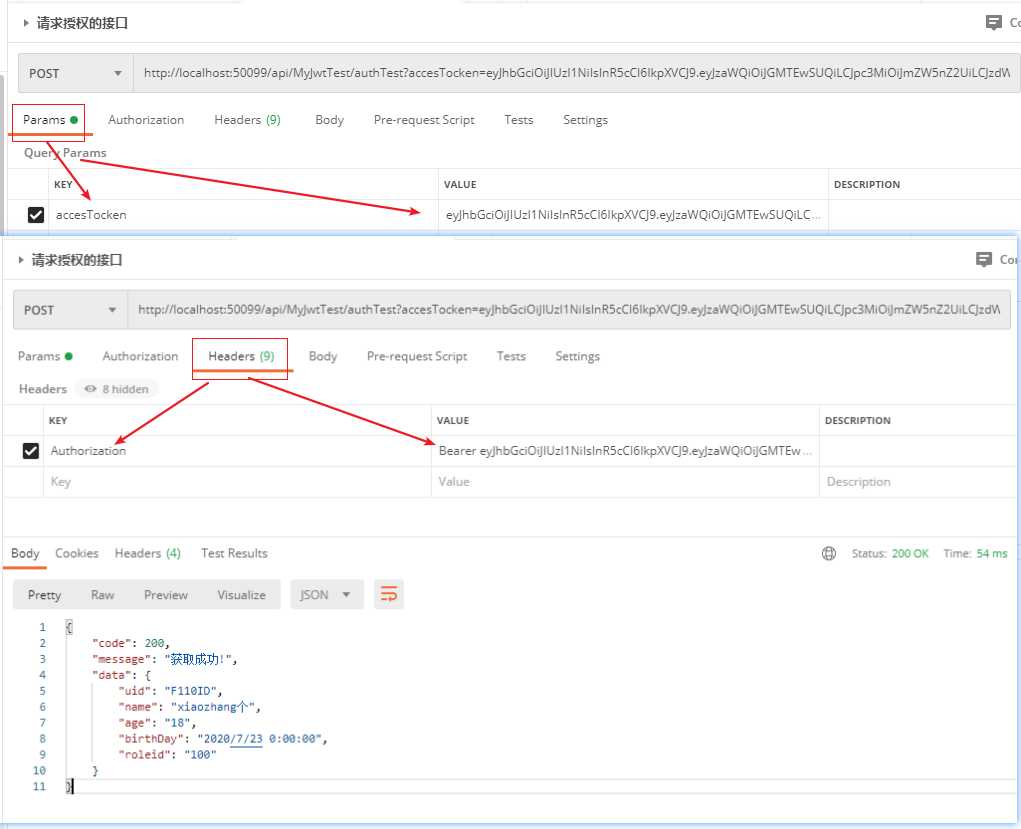Uncheck the accesTocken query param checkbox

[36, 214]
